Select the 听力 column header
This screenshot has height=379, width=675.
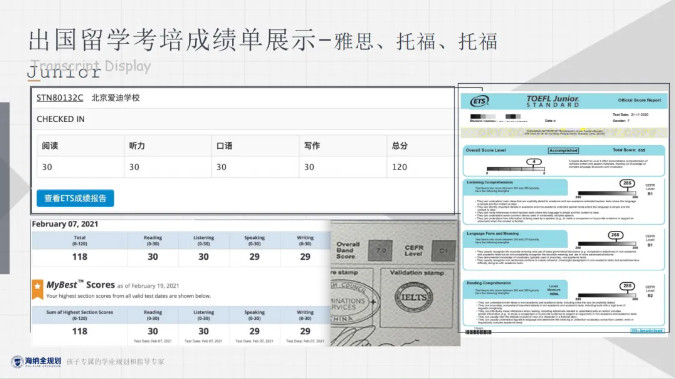[137, 146]
